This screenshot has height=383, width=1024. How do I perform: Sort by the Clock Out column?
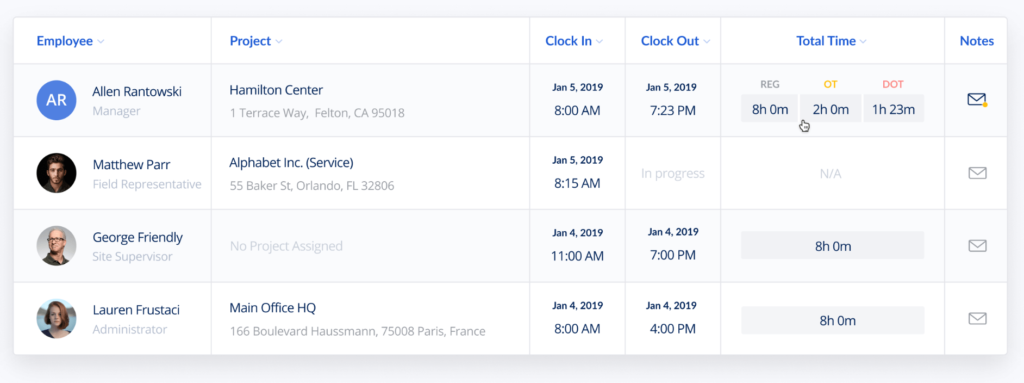tap(675, 41)
